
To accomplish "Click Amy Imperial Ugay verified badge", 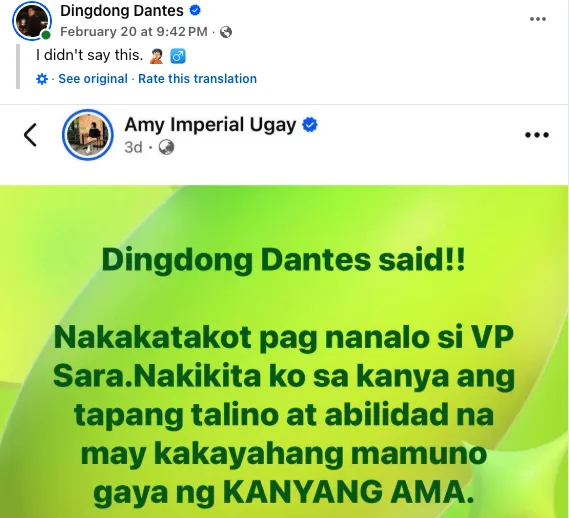I will 310,125.
